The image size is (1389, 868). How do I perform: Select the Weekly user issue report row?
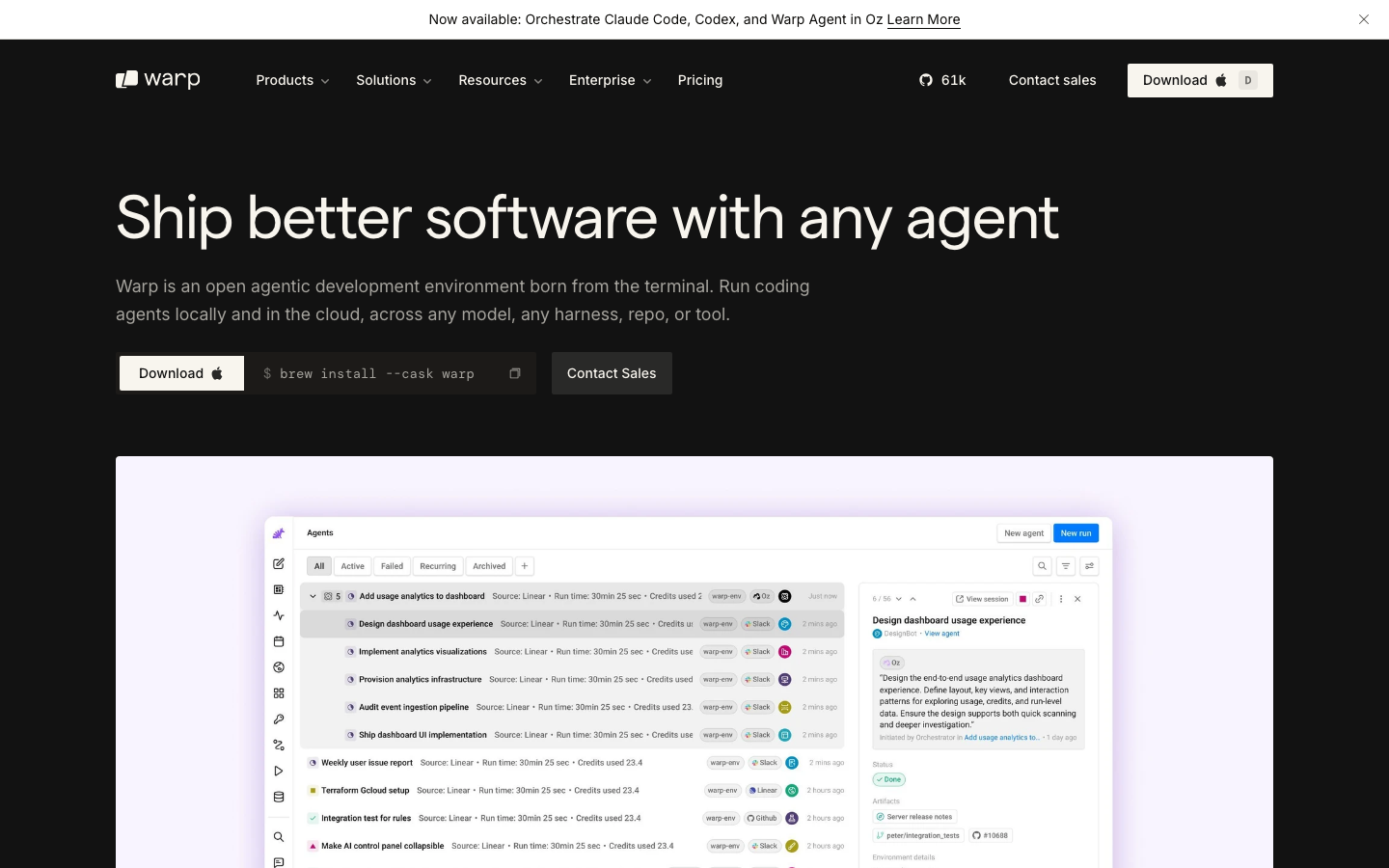click(572, 763)
